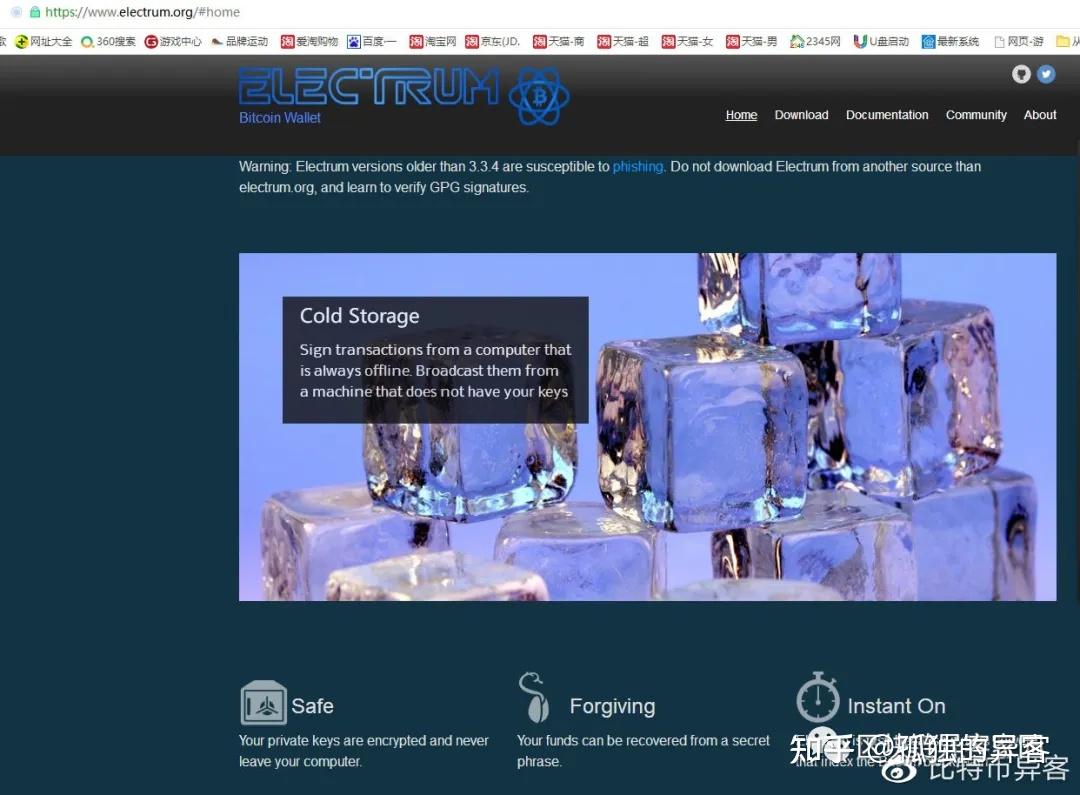Image resolution: width=1080 pixels, height=795 pixels.
Task: Open the 网页-游 bookmark
Action: [1019, 41]
